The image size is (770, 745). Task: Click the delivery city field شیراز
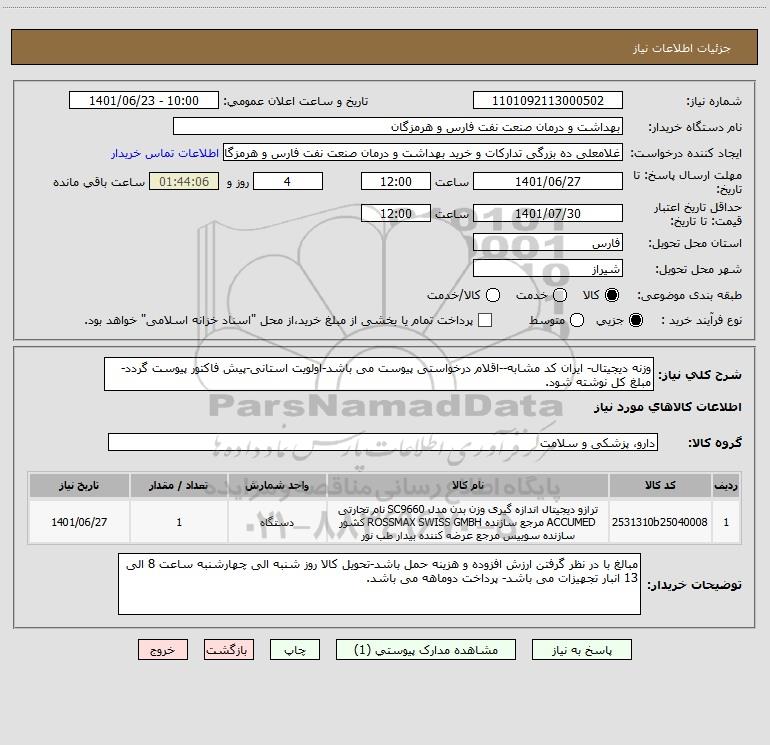coord(548,269)
